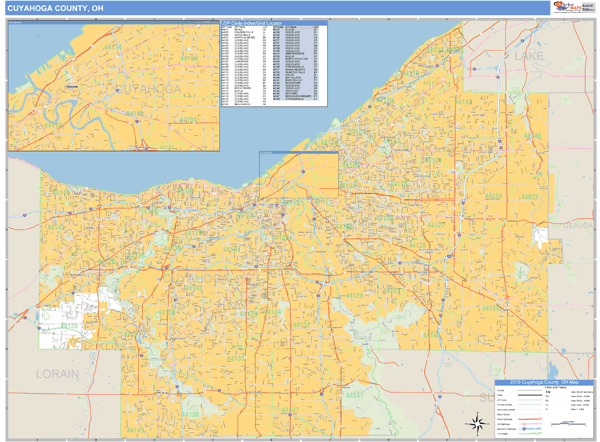Image resolution: width=600 pixels, height=442 pixels.
Task: Click the 2016 Cuyahoga County legend header
Action: tap(543, 384)
